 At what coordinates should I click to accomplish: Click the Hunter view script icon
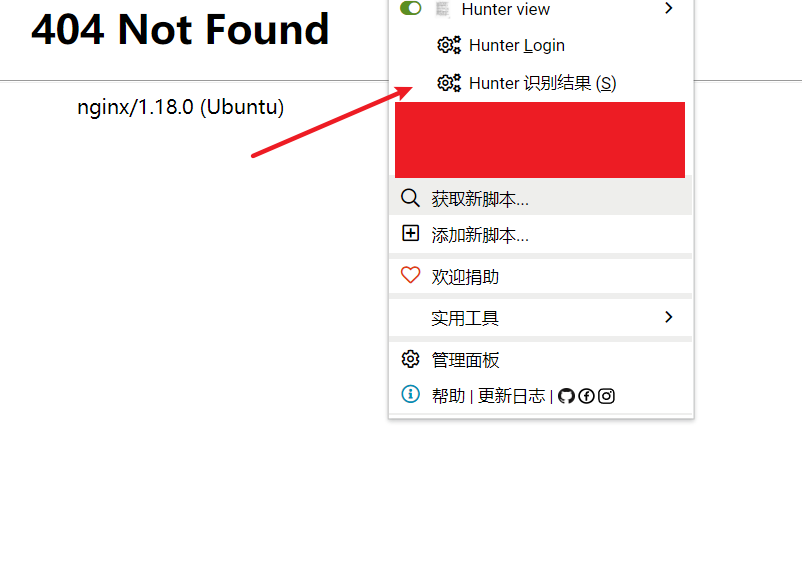tap(442, 9)
